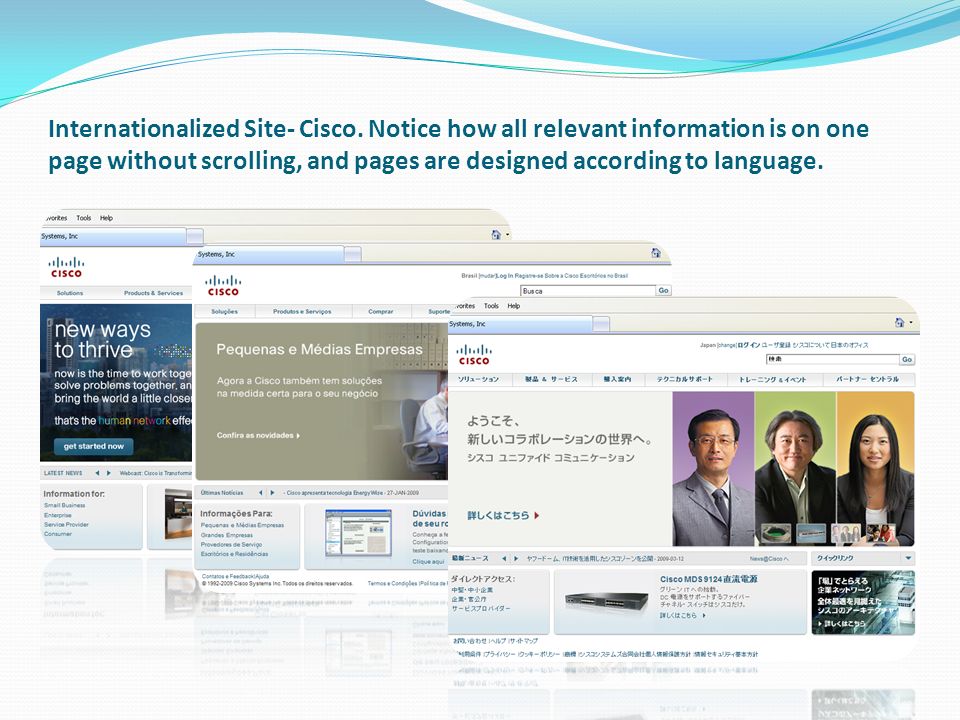Open the Help menu in the Japanese browser

[x=514, y=306]
